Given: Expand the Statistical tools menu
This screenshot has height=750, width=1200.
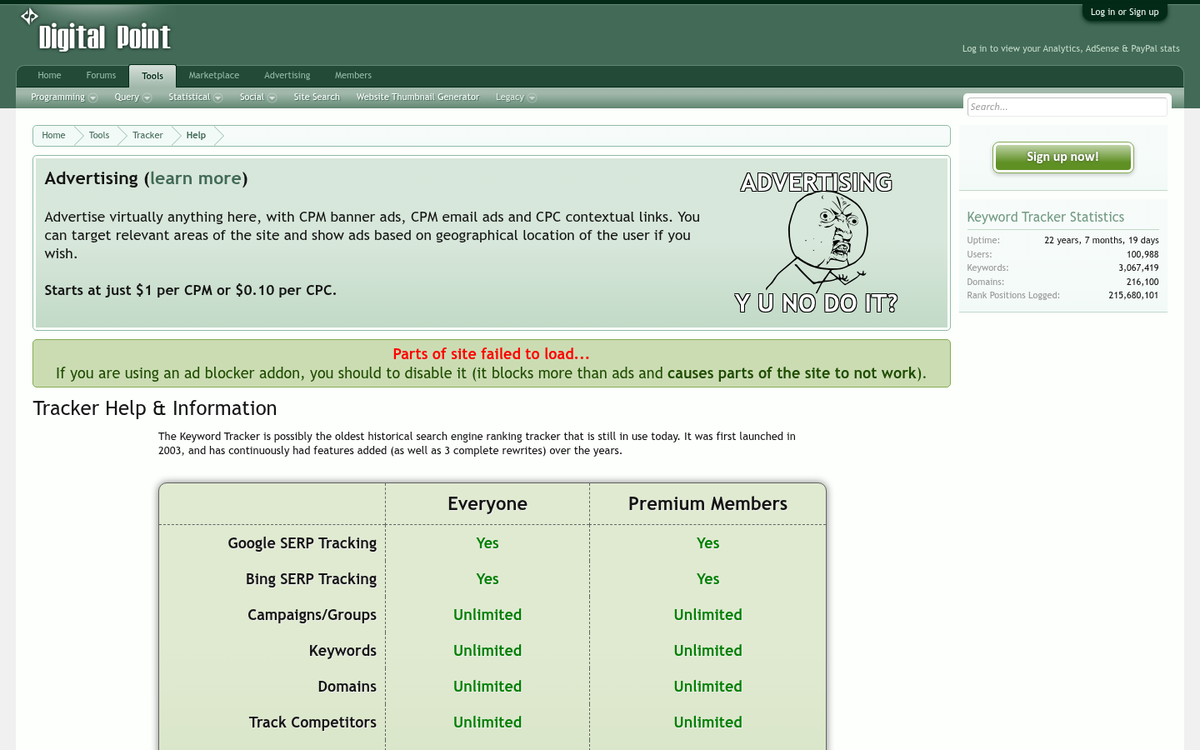Looking at the screenshot, I should (194, 97).
